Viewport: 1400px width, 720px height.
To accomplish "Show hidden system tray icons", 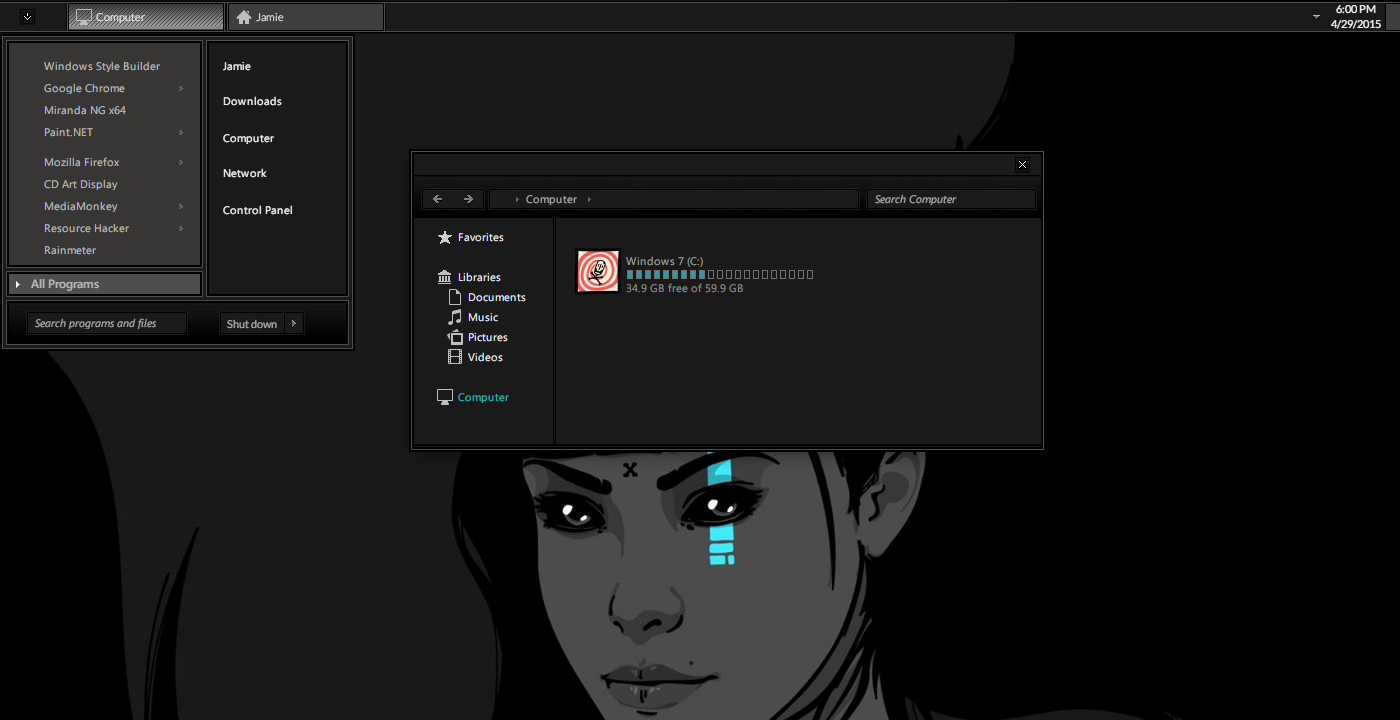I will (x=1316, y=17).
